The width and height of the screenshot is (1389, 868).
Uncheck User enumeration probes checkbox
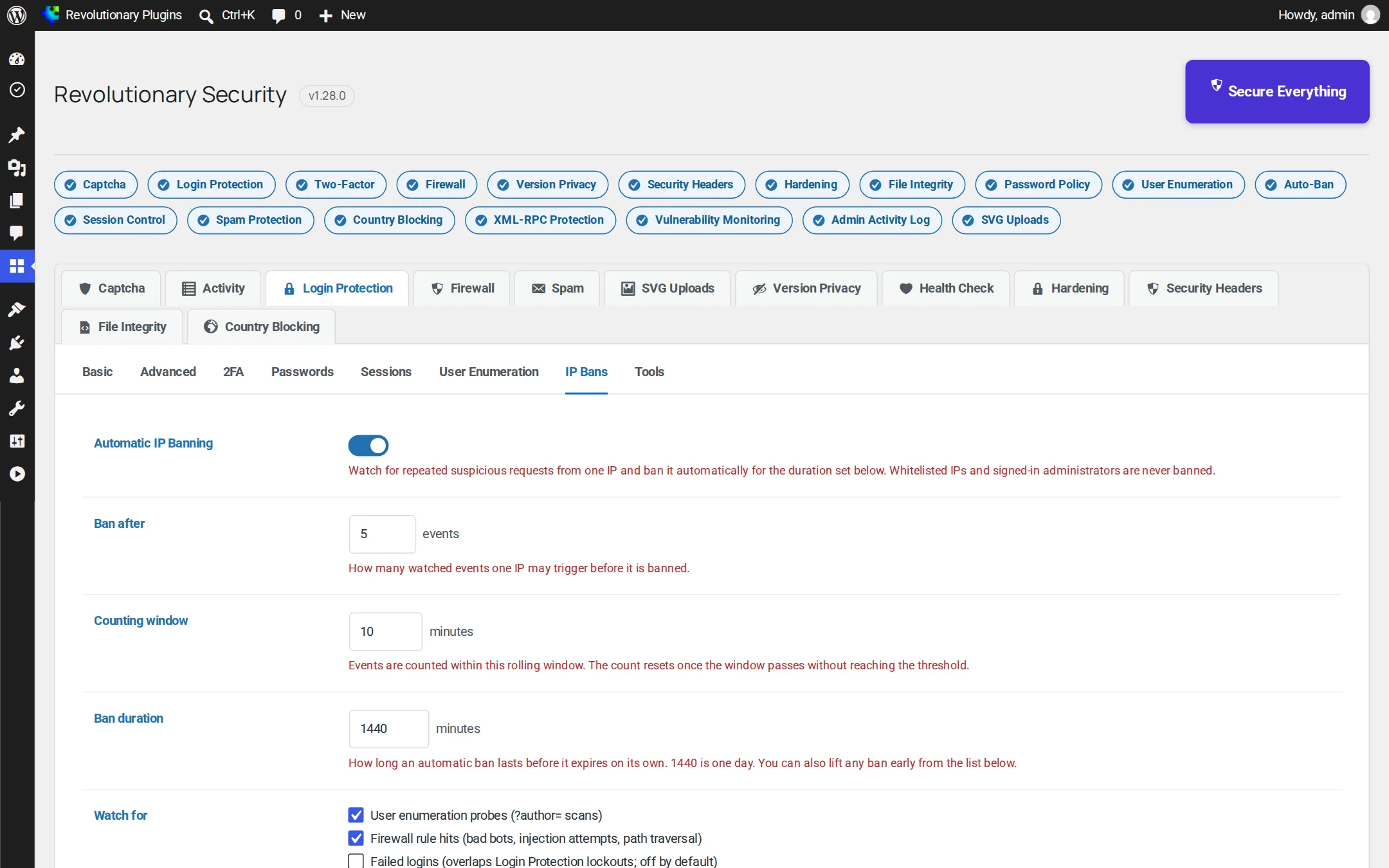tap(356, 815)
